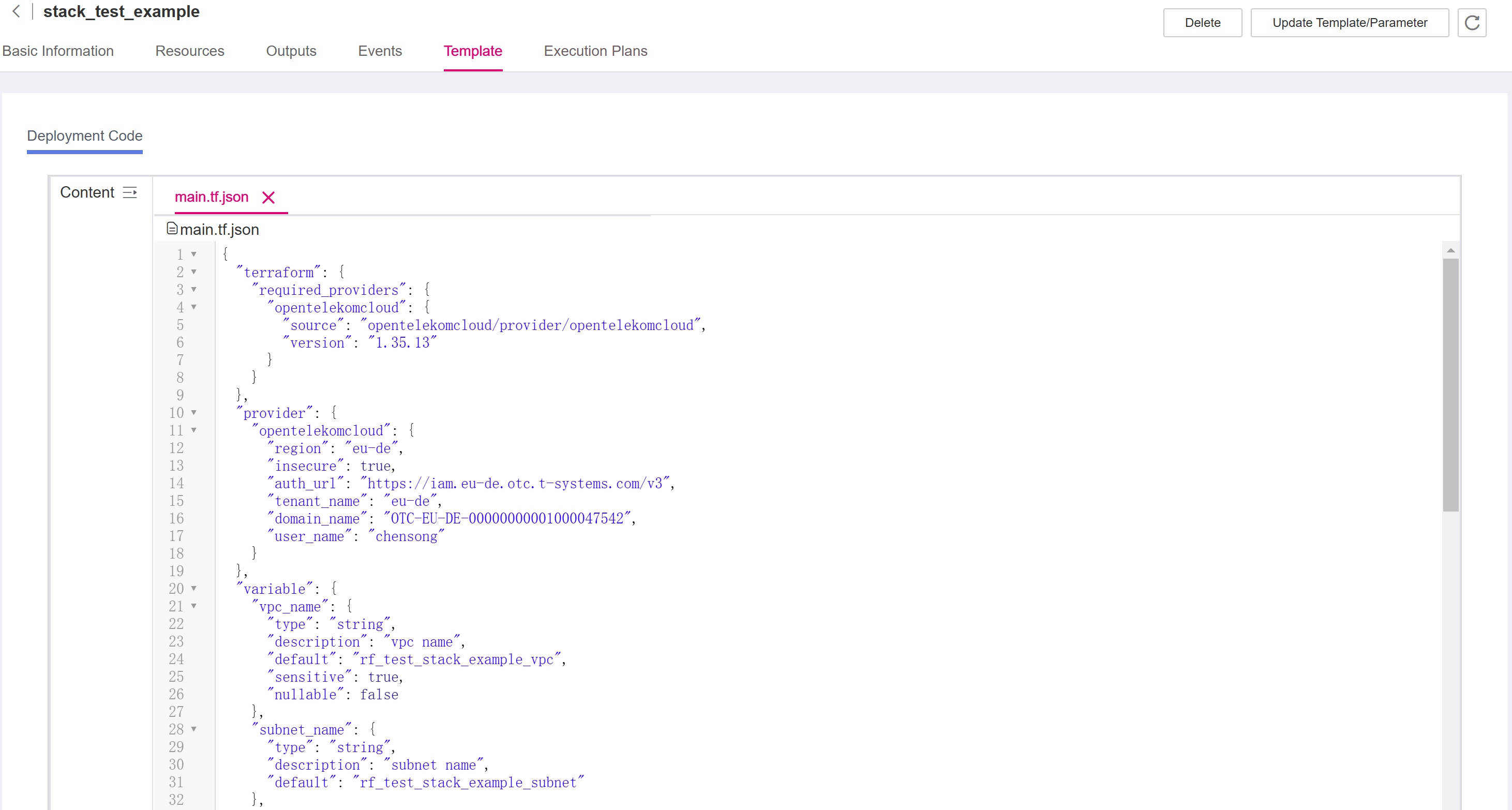Open the Events tab
Viewport: 1512px width, 810px height.
[380, 51]
